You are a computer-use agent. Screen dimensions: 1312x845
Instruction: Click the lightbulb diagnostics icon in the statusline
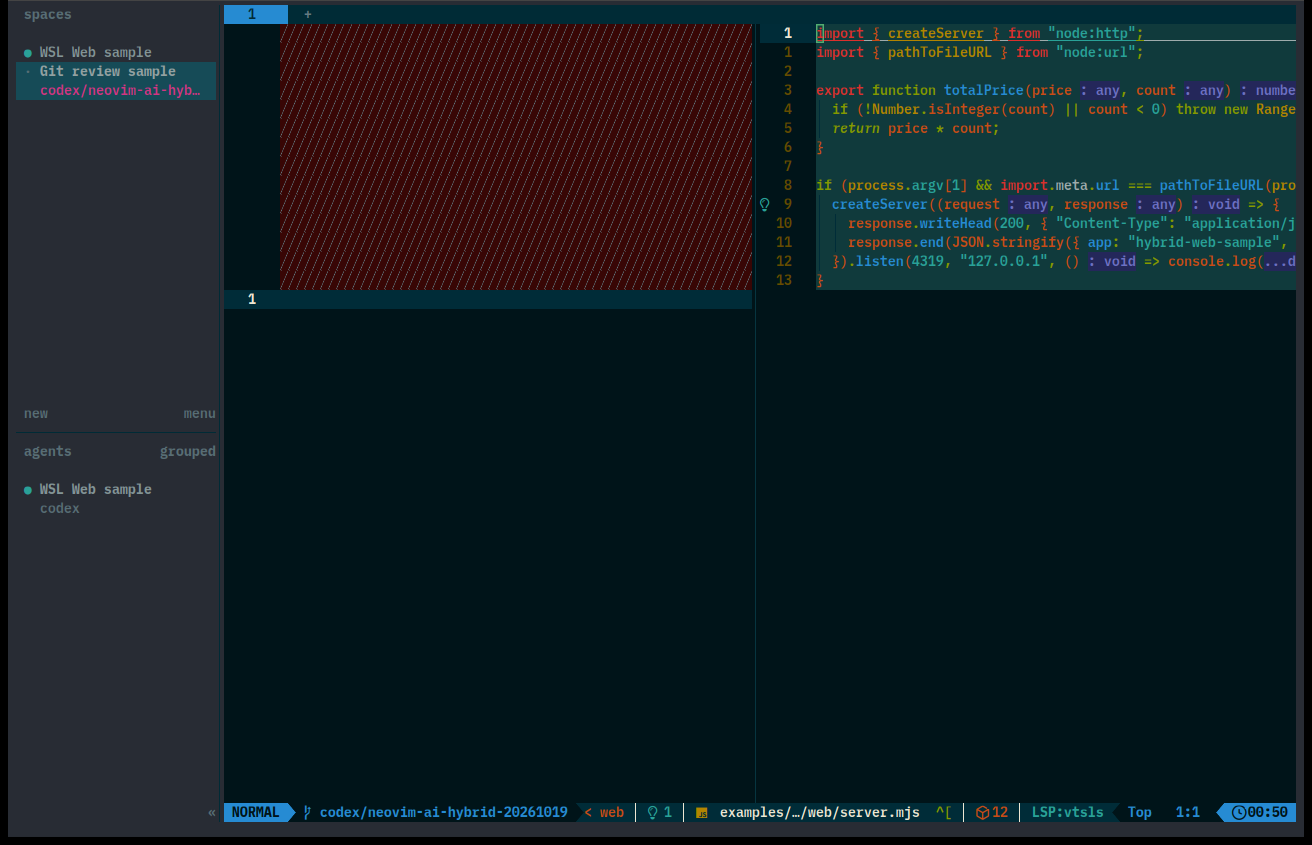tap(652, 812)
